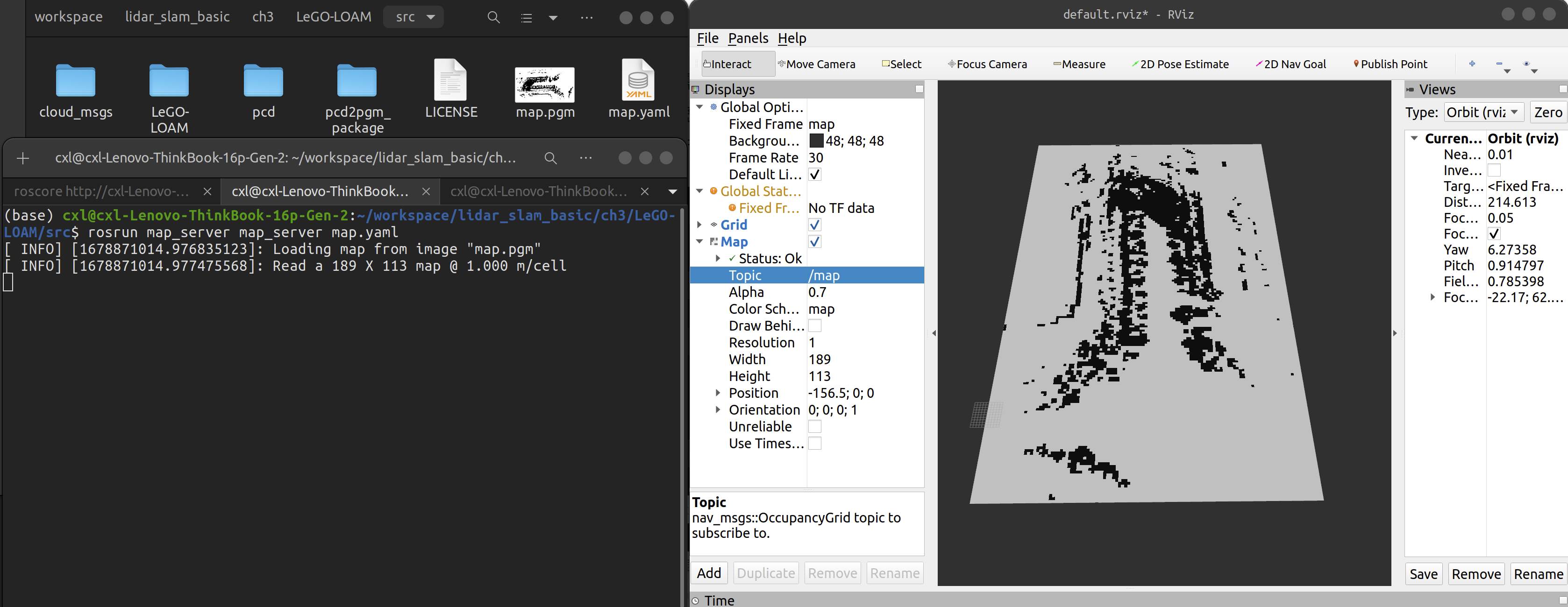Expand the Position property
Screen dimensions: 1568x607
coord(718,393)
